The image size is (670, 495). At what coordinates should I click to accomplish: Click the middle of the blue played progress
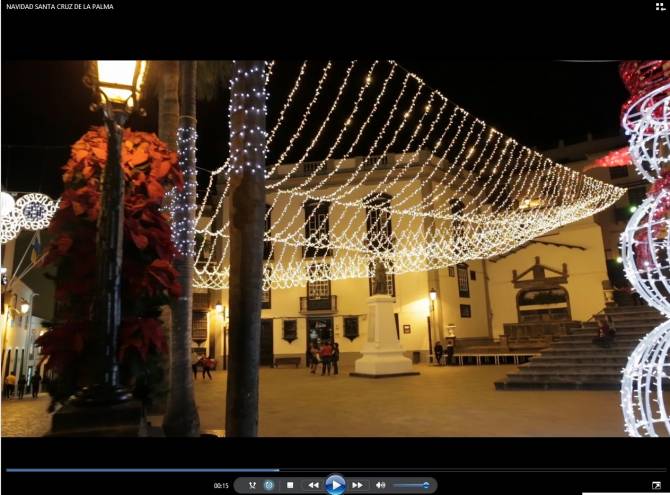(x=142, y=469)
